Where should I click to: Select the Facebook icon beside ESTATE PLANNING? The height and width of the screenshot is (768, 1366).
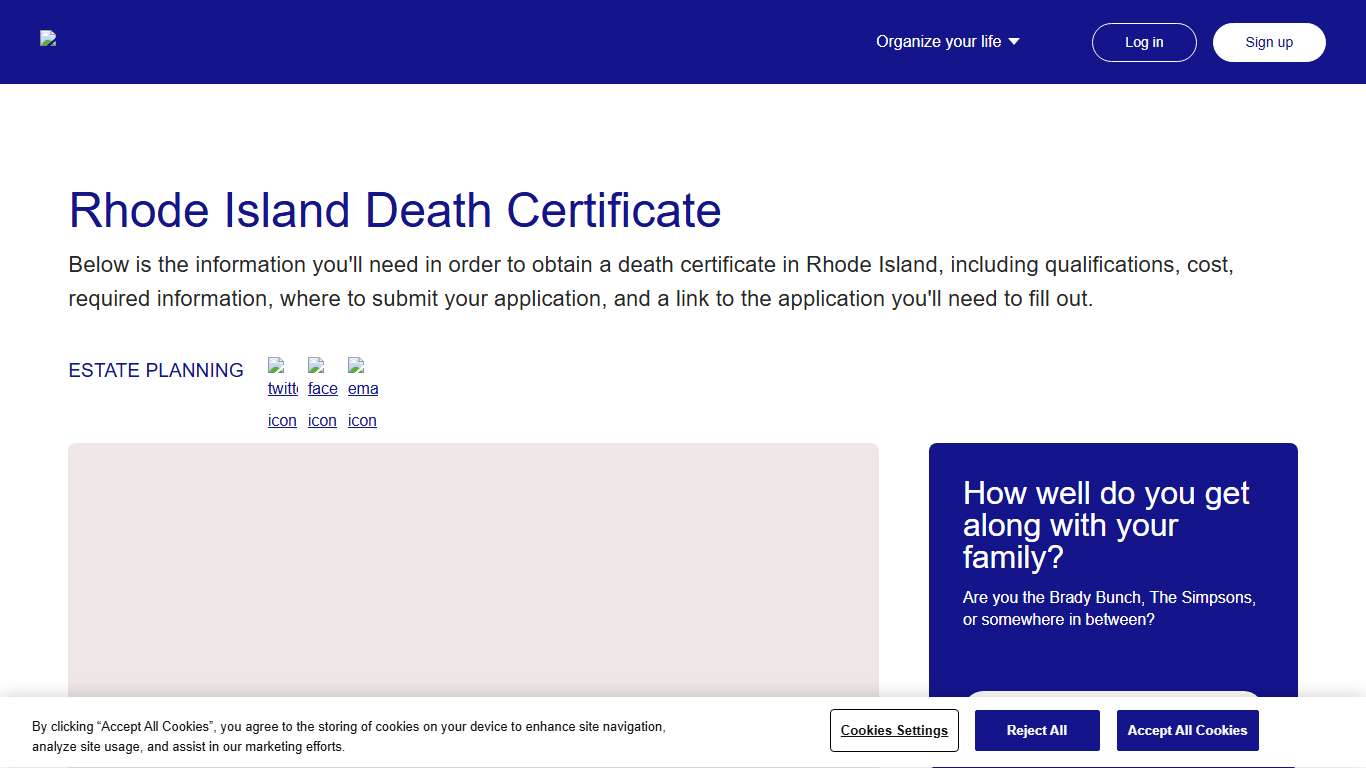322,390
